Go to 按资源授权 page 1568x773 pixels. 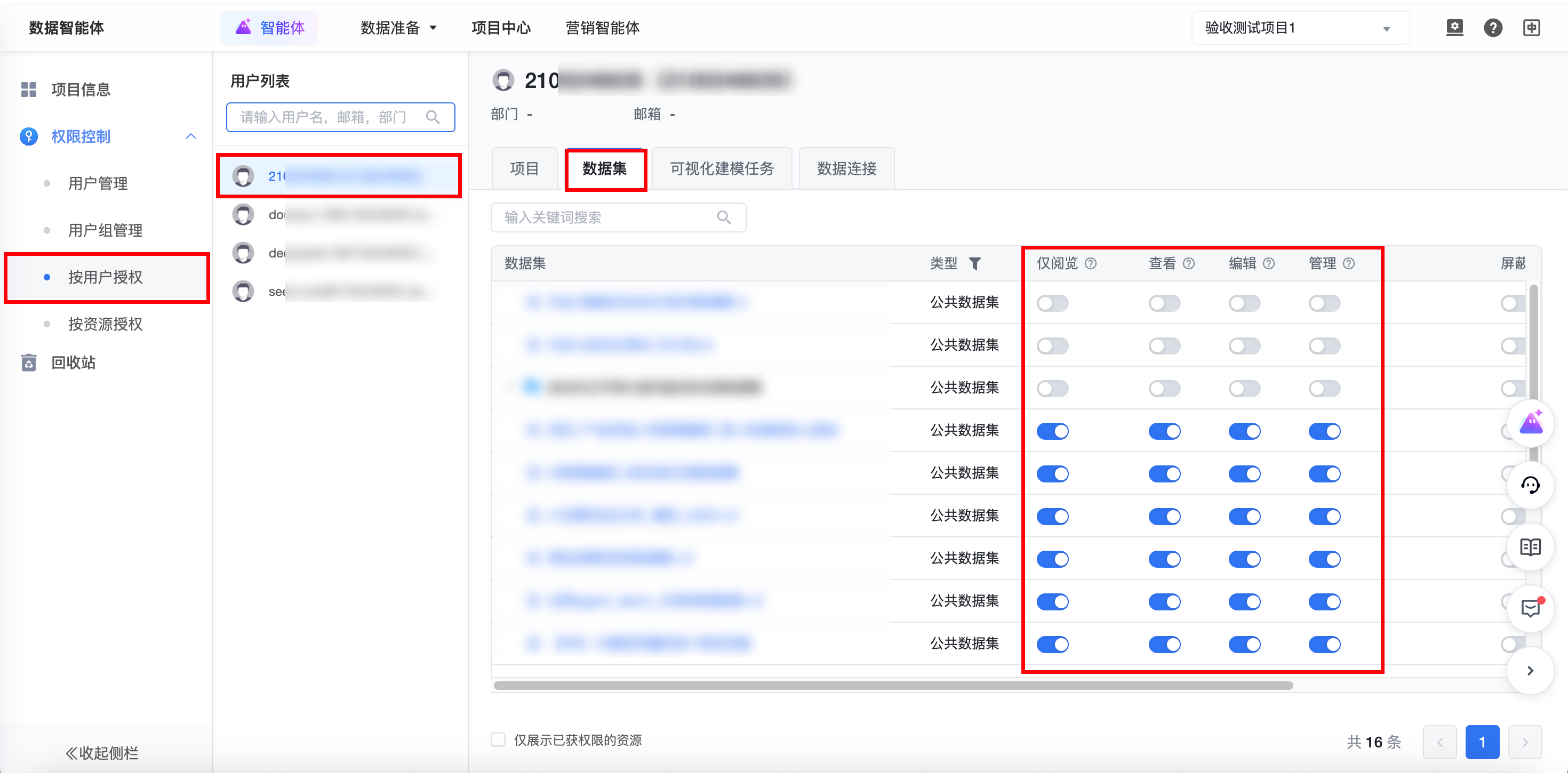[105, 324]
